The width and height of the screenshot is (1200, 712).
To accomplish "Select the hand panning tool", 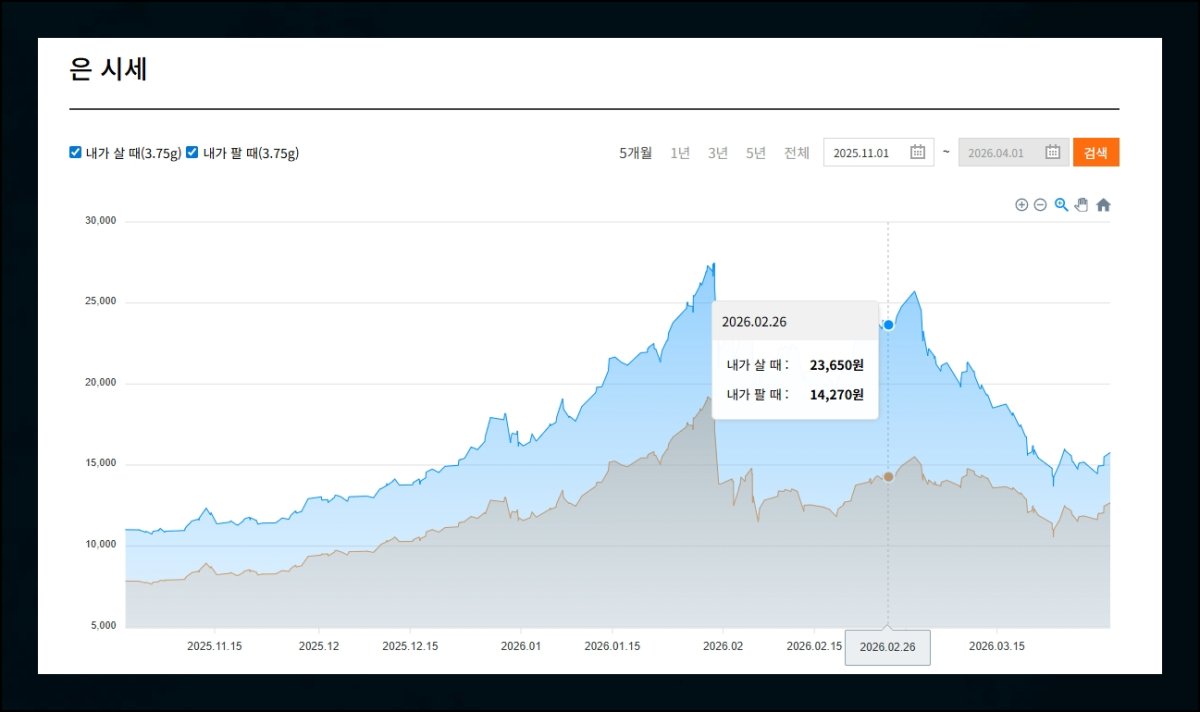I will coord(1081,205).
